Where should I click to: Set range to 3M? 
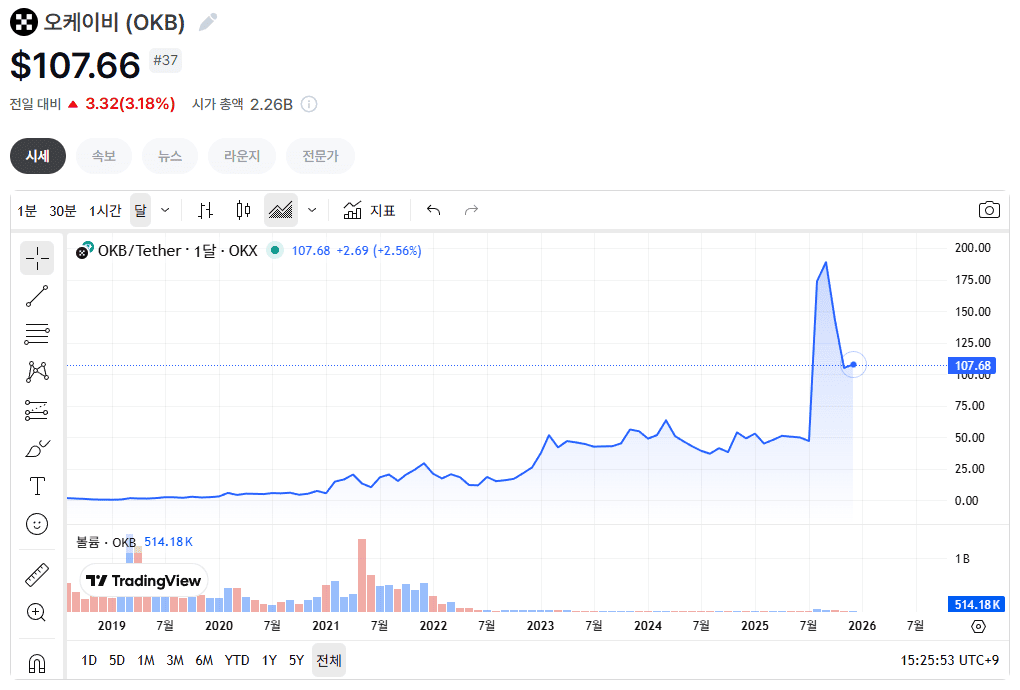[175, 660]
